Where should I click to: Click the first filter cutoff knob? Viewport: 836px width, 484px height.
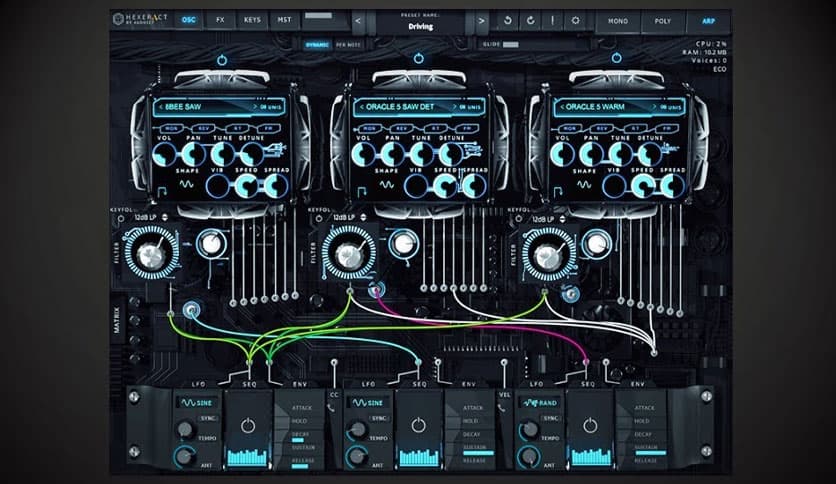(x=151, y=254)
